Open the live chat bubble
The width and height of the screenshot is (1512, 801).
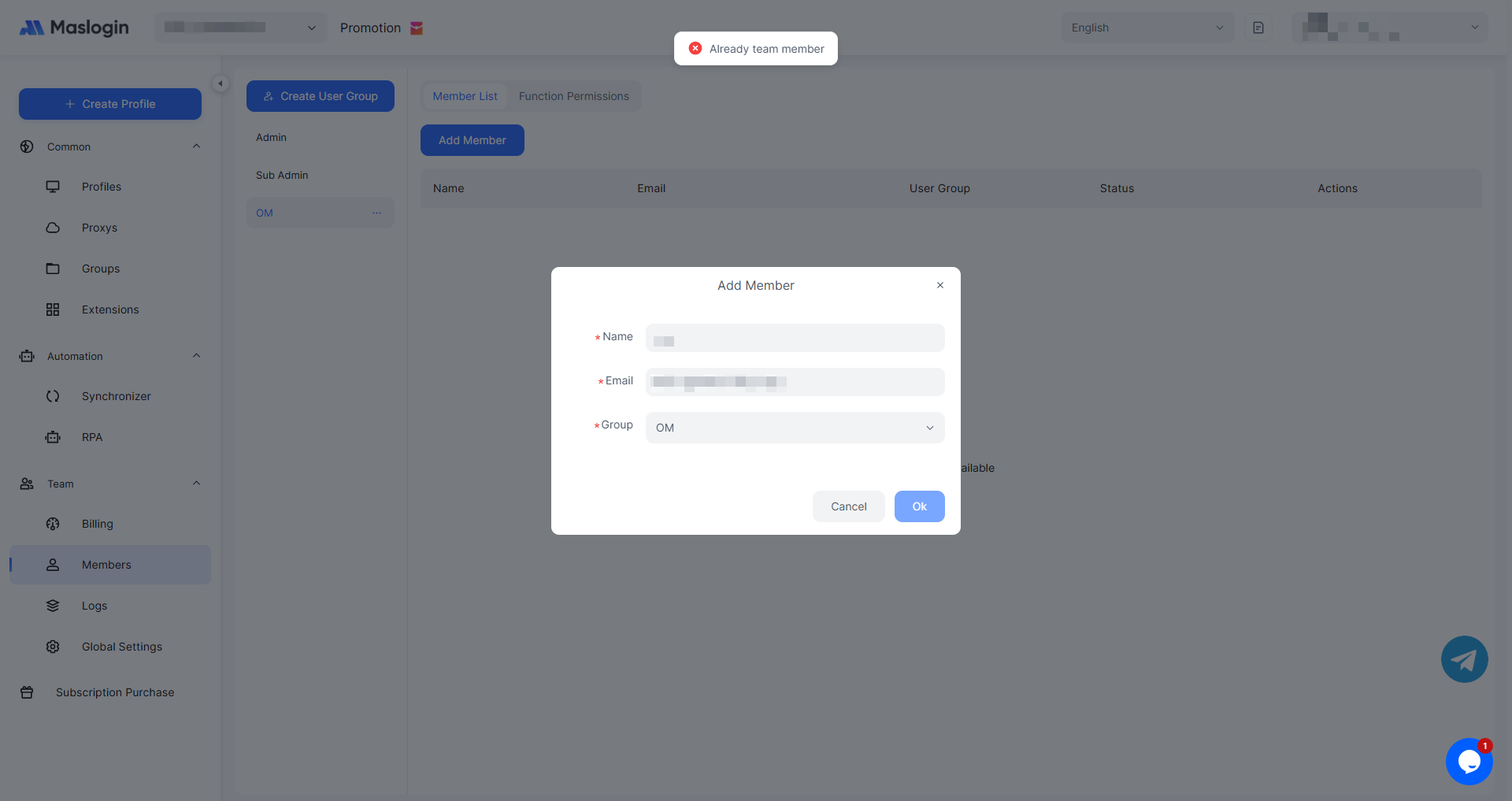[x=1469, y=762]
